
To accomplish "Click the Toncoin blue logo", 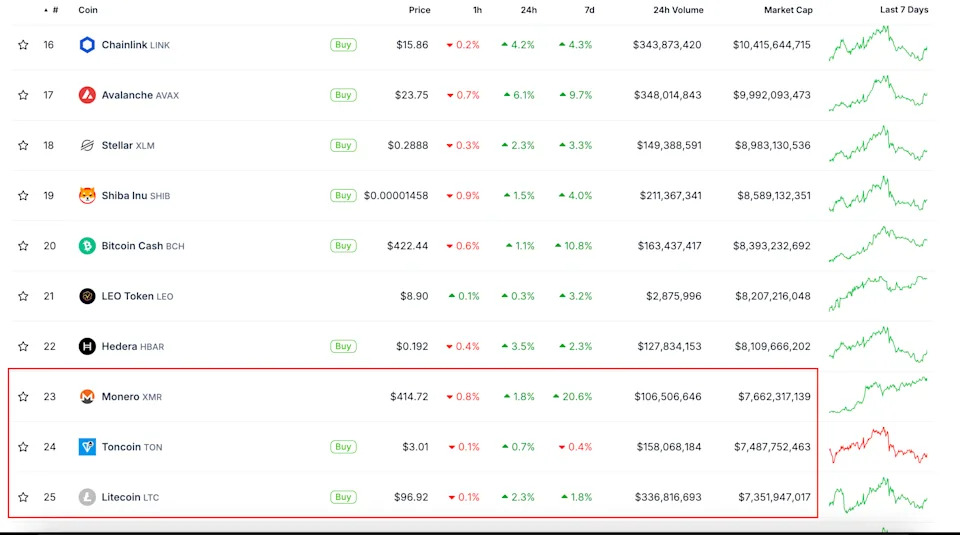I will pyautogui.click(x=87, y=446).
